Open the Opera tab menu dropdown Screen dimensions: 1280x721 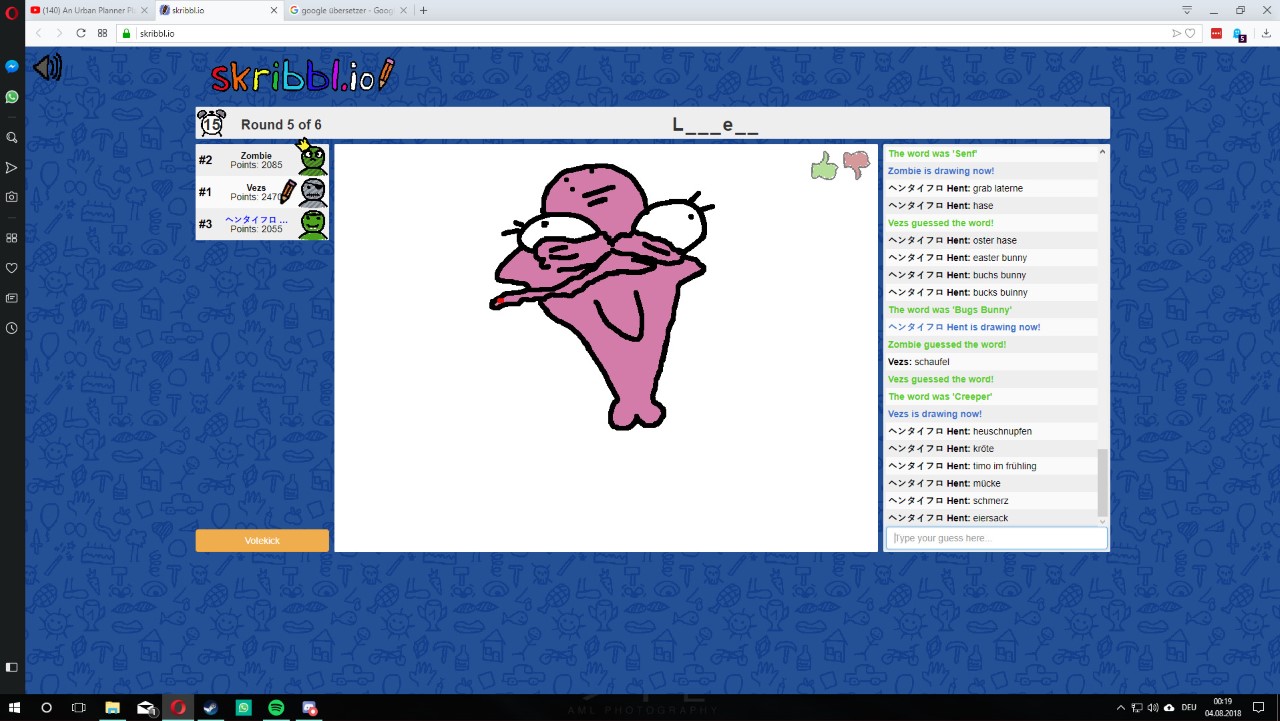click(x=1187, y=10)
